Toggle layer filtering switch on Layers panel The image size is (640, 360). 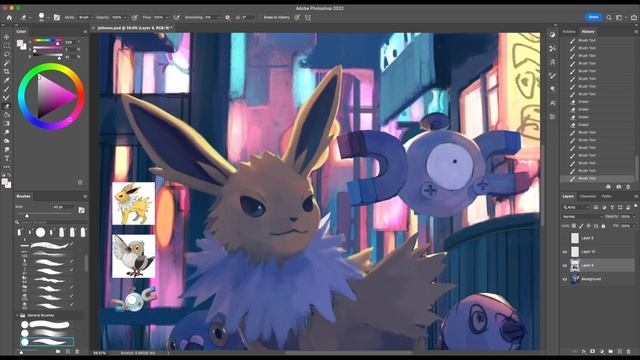636,206
